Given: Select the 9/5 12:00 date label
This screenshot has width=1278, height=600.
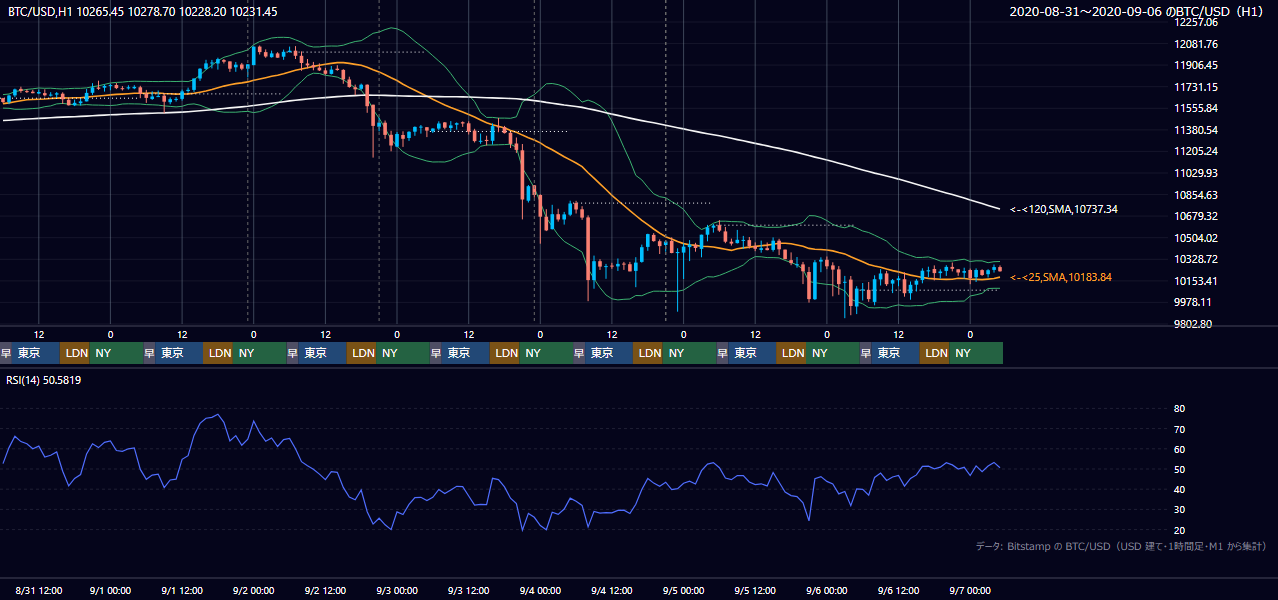Looking at the screenshot, I should [755, 591].
